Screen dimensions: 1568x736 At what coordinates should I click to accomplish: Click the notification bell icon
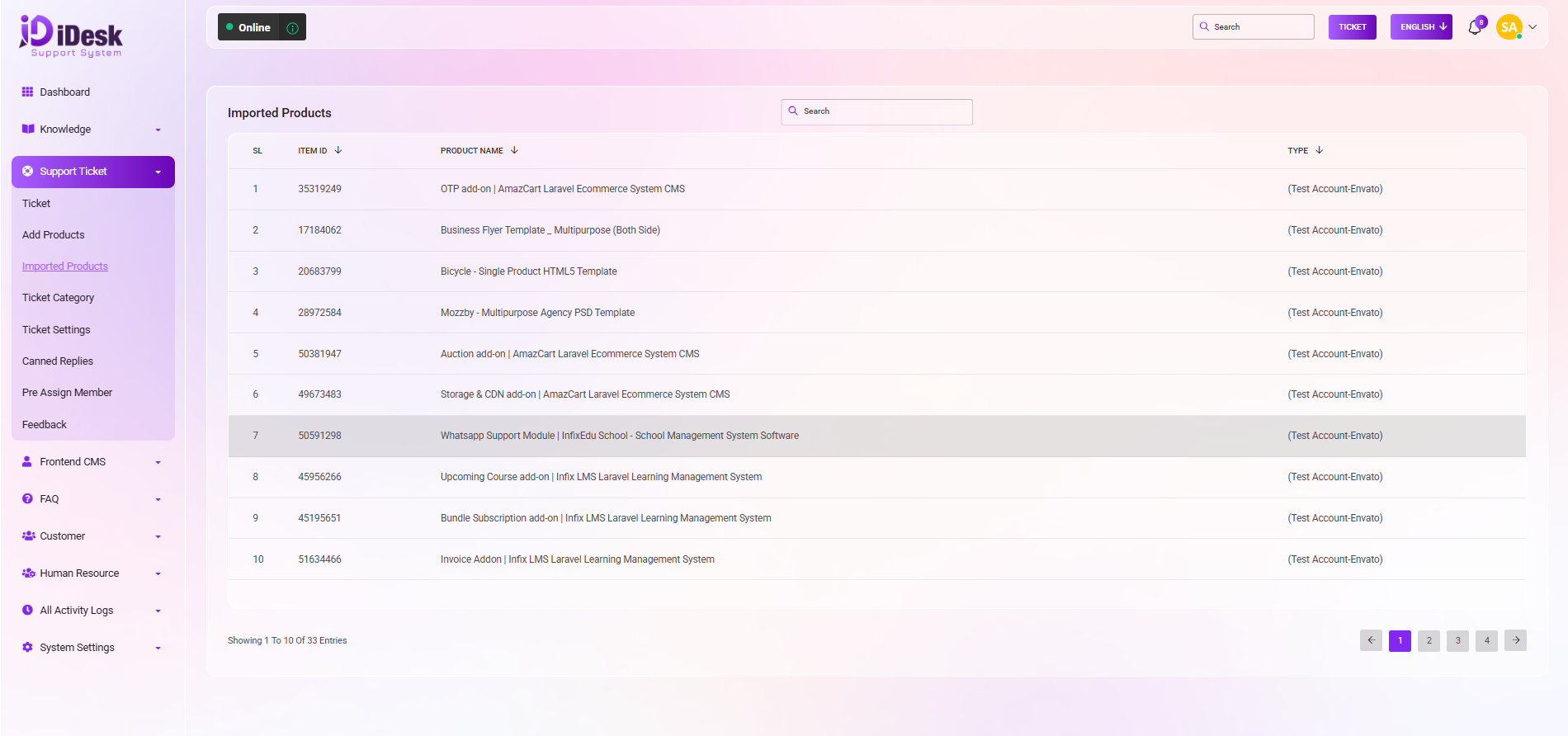click(x=1474, y=28)
